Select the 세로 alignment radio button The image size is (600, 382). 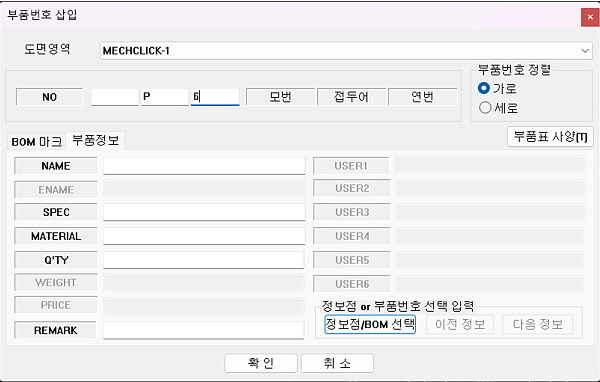485,108
